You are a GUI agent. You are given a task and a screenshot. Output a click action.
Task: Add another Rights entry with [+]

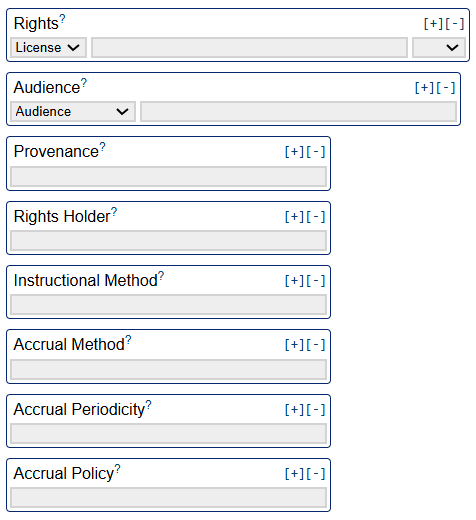click(433, 24)
